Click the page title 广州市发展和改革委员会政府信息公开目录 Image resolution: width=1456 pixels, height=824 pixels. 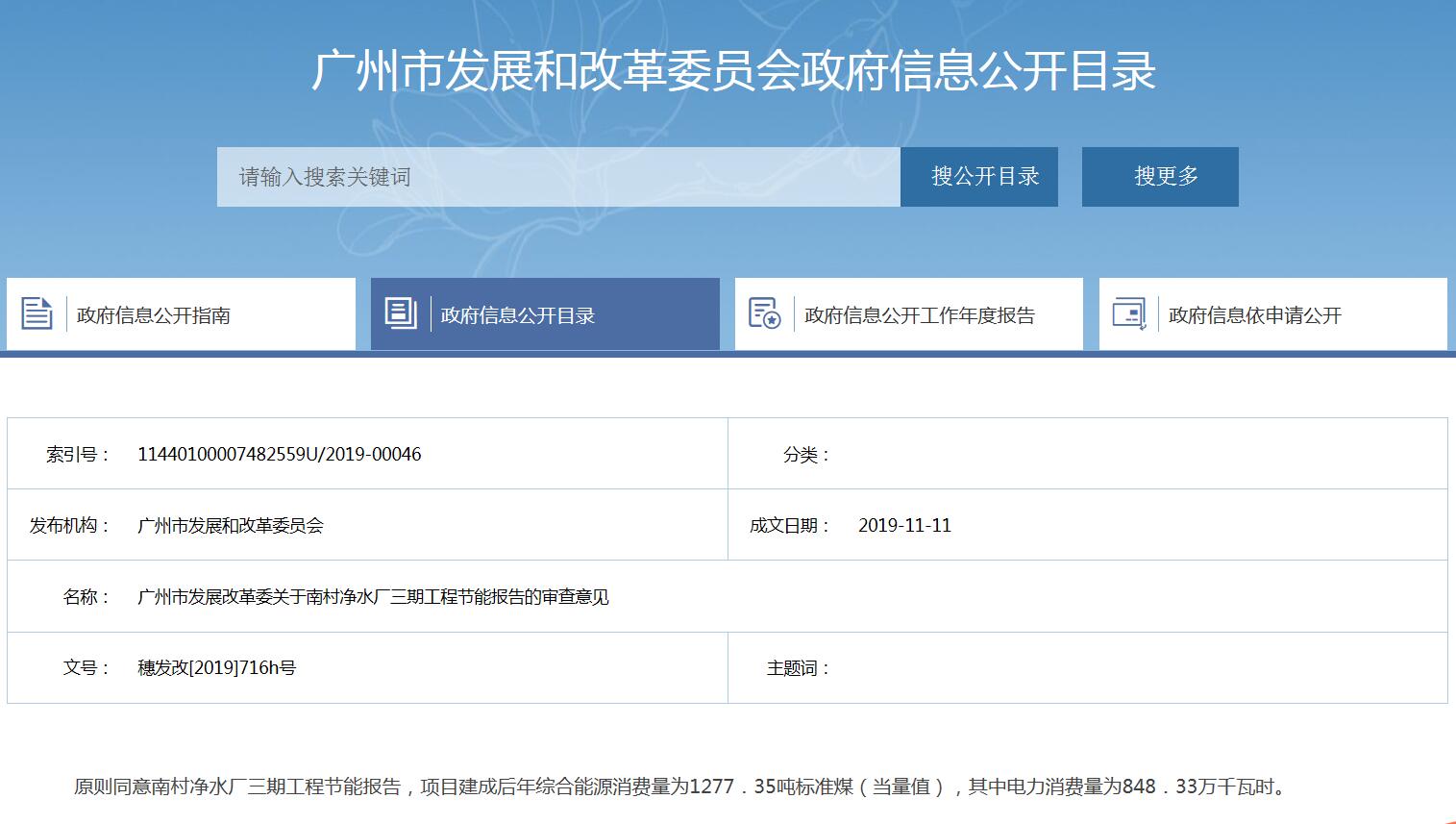733,71
